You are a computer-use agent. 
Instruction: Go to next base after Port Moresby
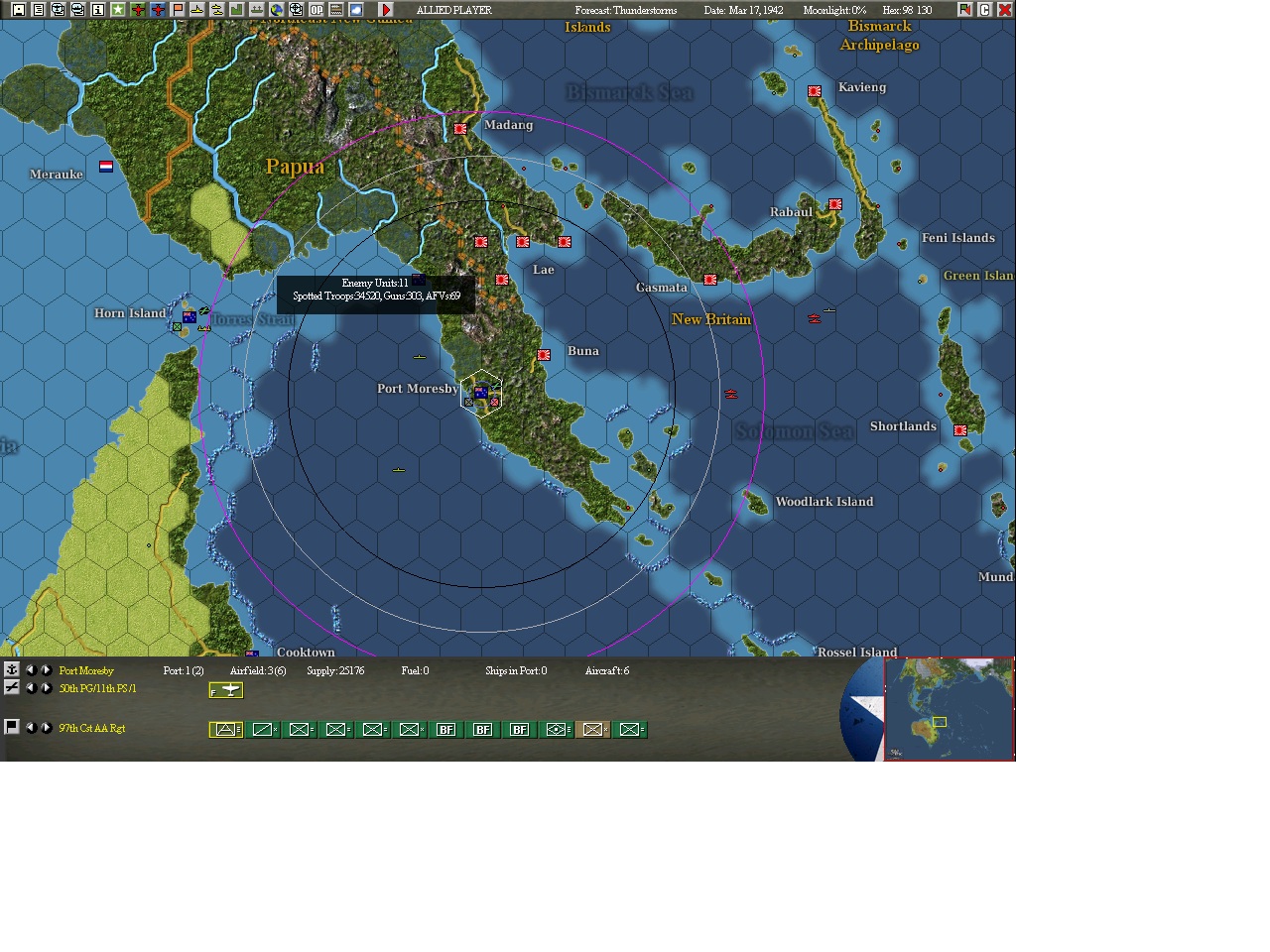coord(46,670)
